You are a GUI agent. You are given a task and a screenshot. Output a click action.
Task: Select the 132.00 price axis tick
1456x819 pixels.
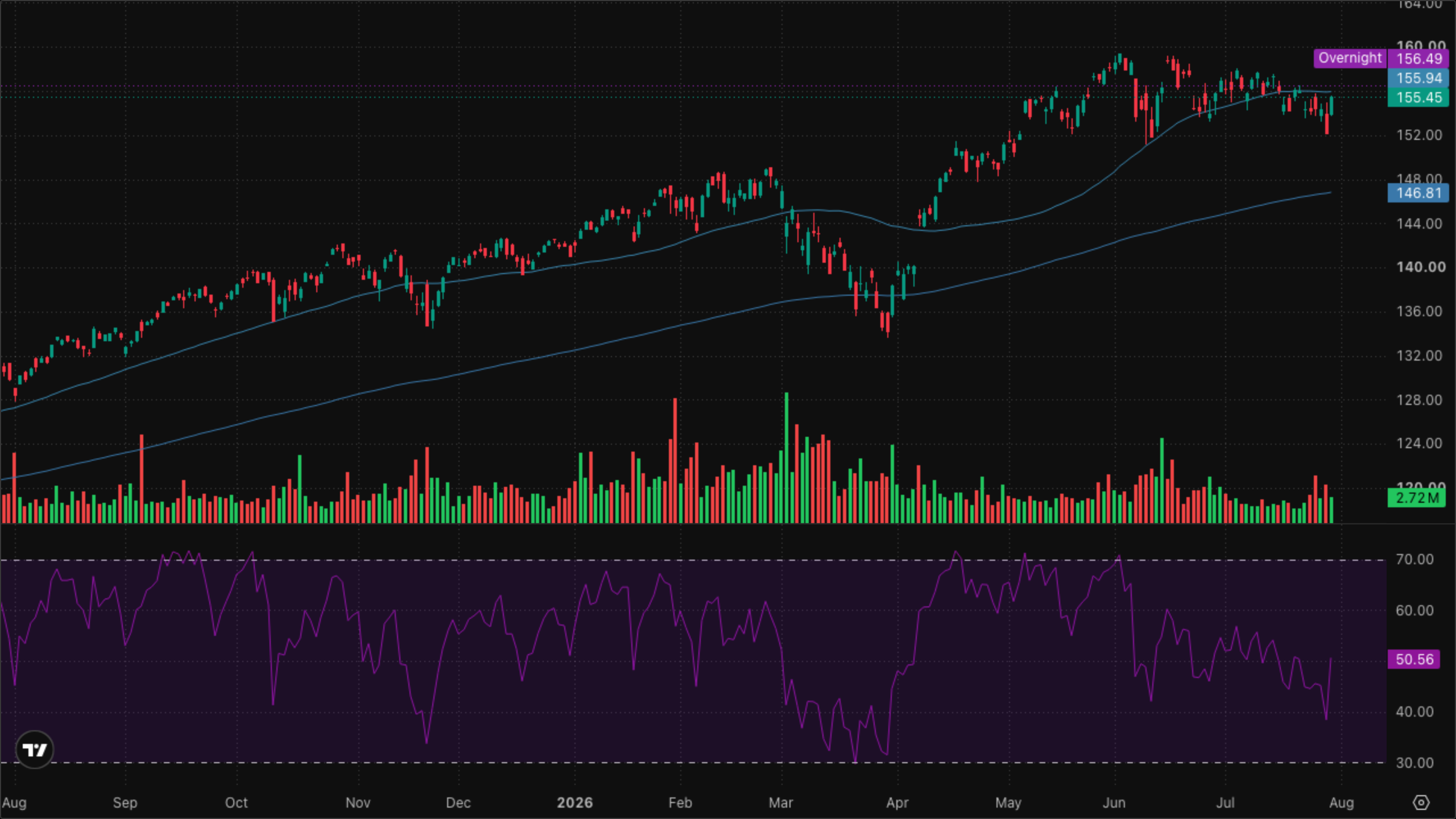1419,355
